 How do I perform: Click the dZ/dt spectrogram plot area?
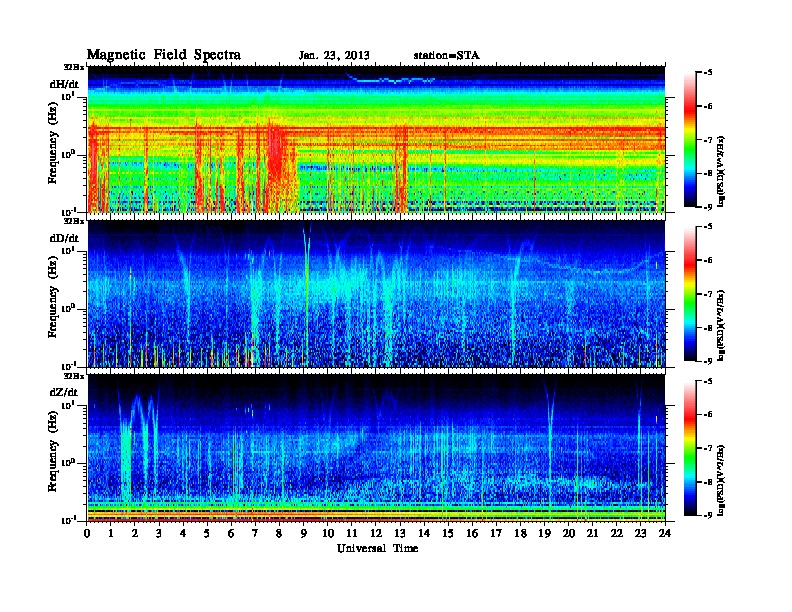pyautogui.click(x=376, y=448)
